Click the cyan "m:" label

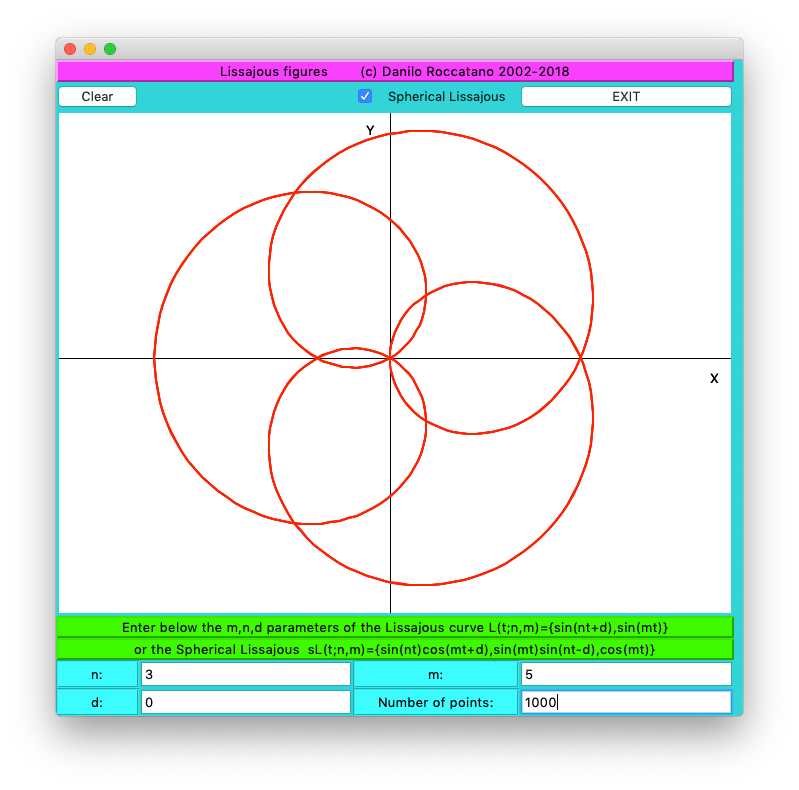[435, 674]
